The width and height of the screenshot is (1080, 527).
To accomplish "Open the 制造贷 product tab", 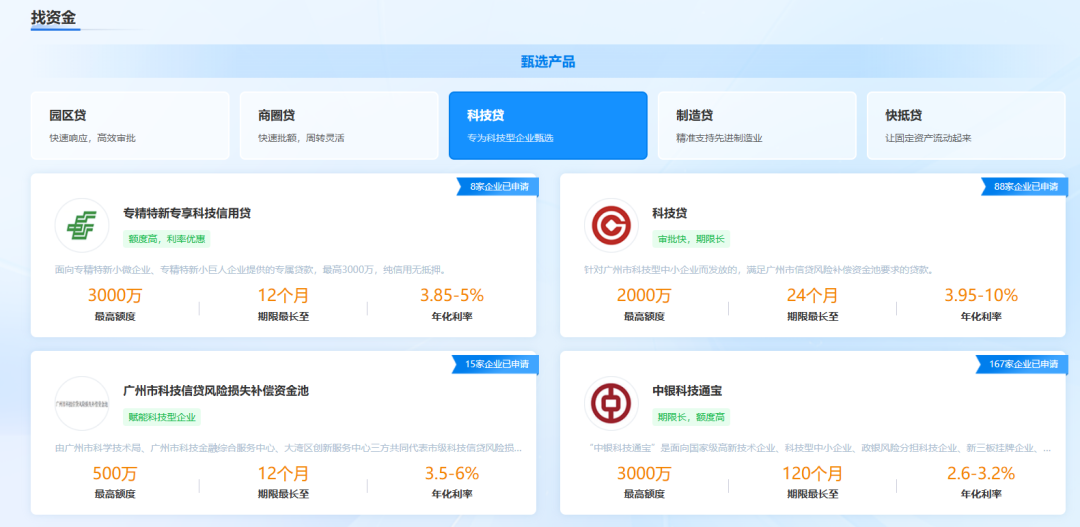I will point(757,125).
